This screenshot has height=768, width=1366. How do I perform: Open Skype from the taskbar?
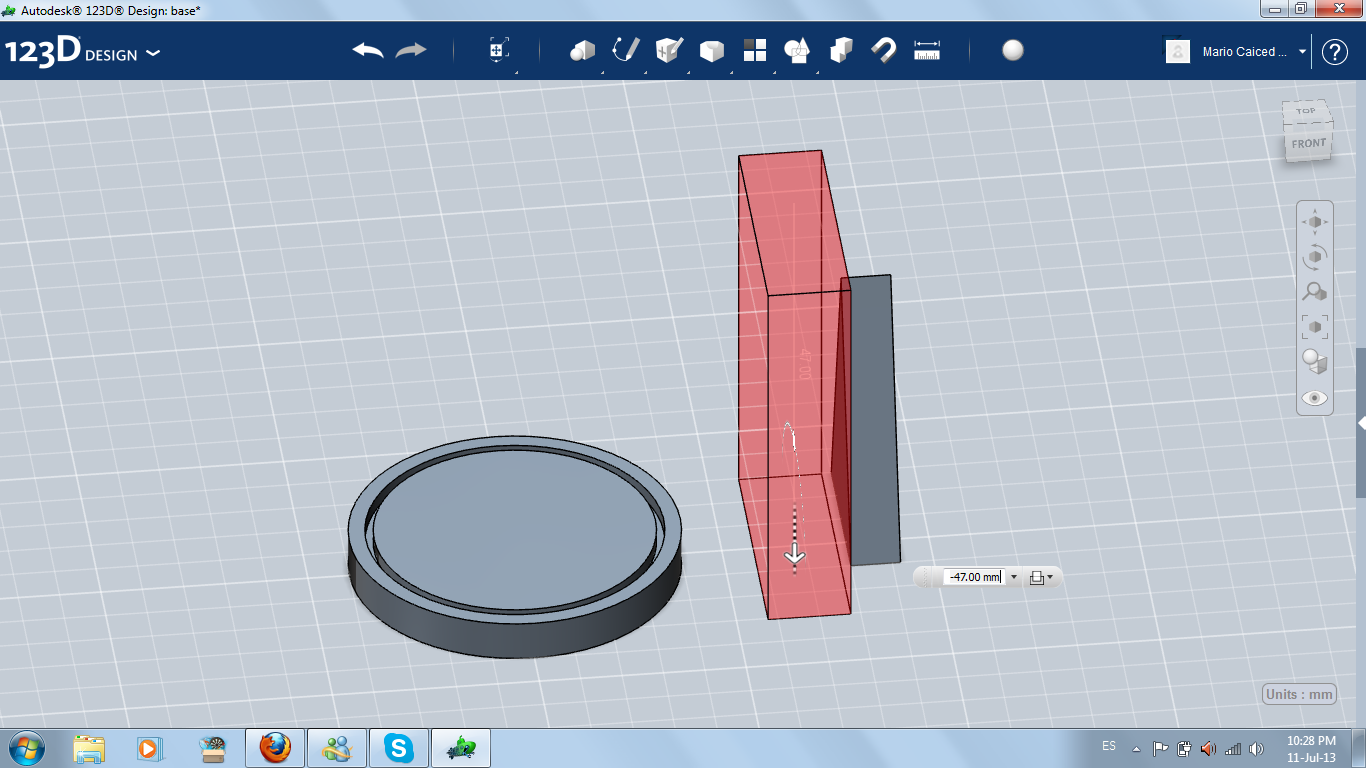400,748
